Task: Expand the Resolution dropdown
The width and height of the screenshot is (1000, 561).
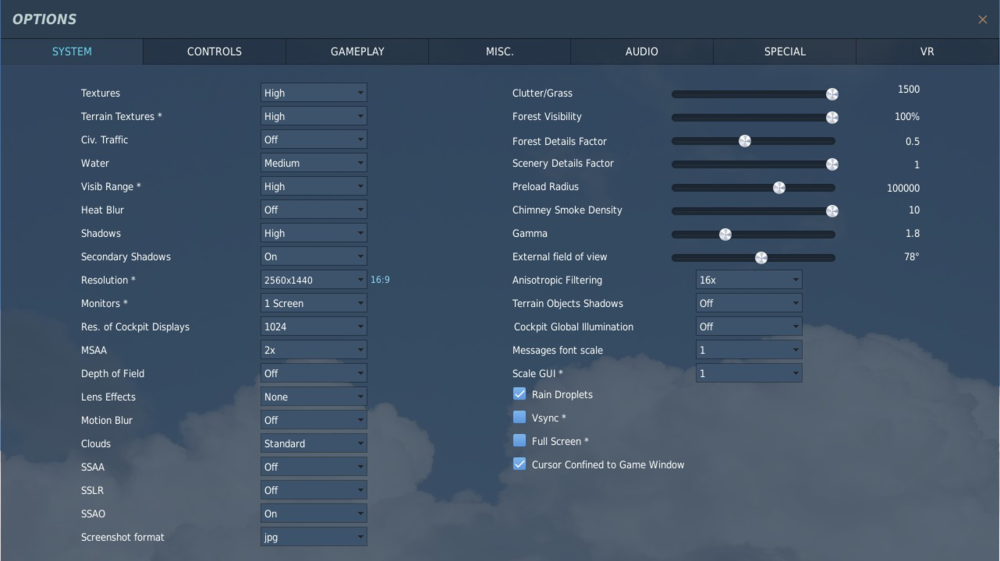Action: tap(313, 280)
